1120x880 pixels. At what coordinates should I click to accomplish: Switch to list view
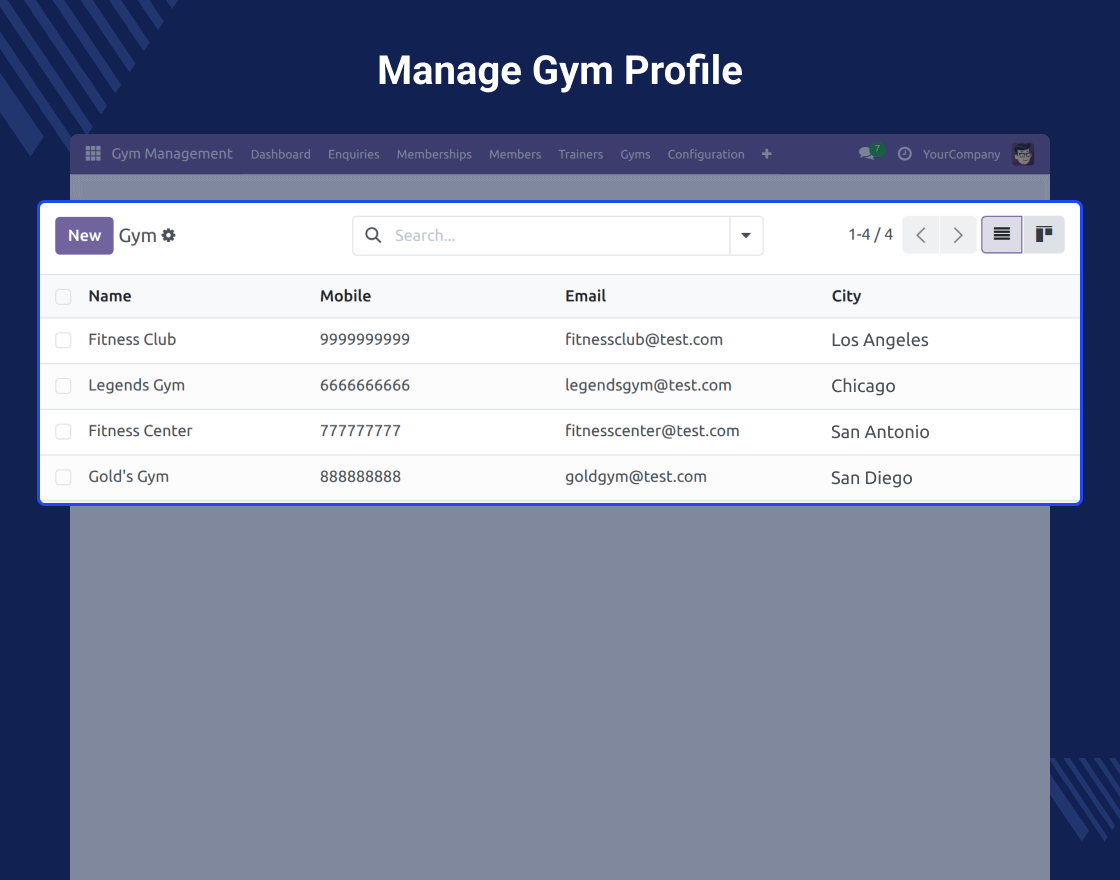click(x=1001, y=235)
